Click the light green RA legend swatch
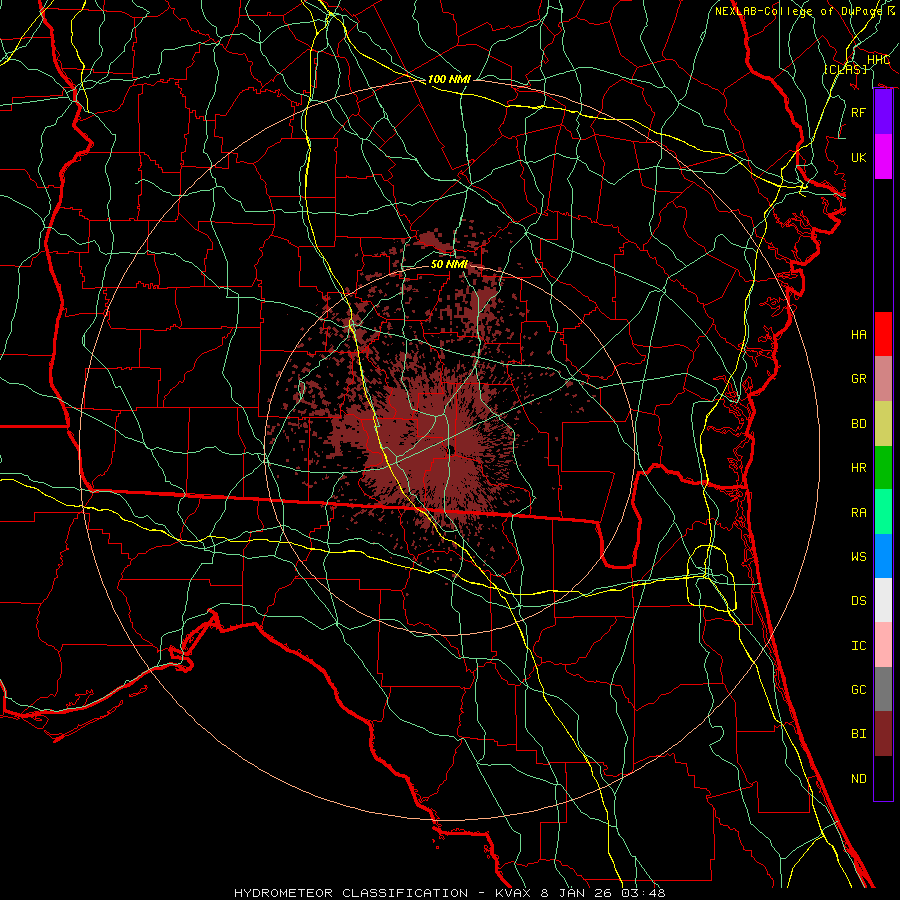900x900 pixels. (883, 512)
